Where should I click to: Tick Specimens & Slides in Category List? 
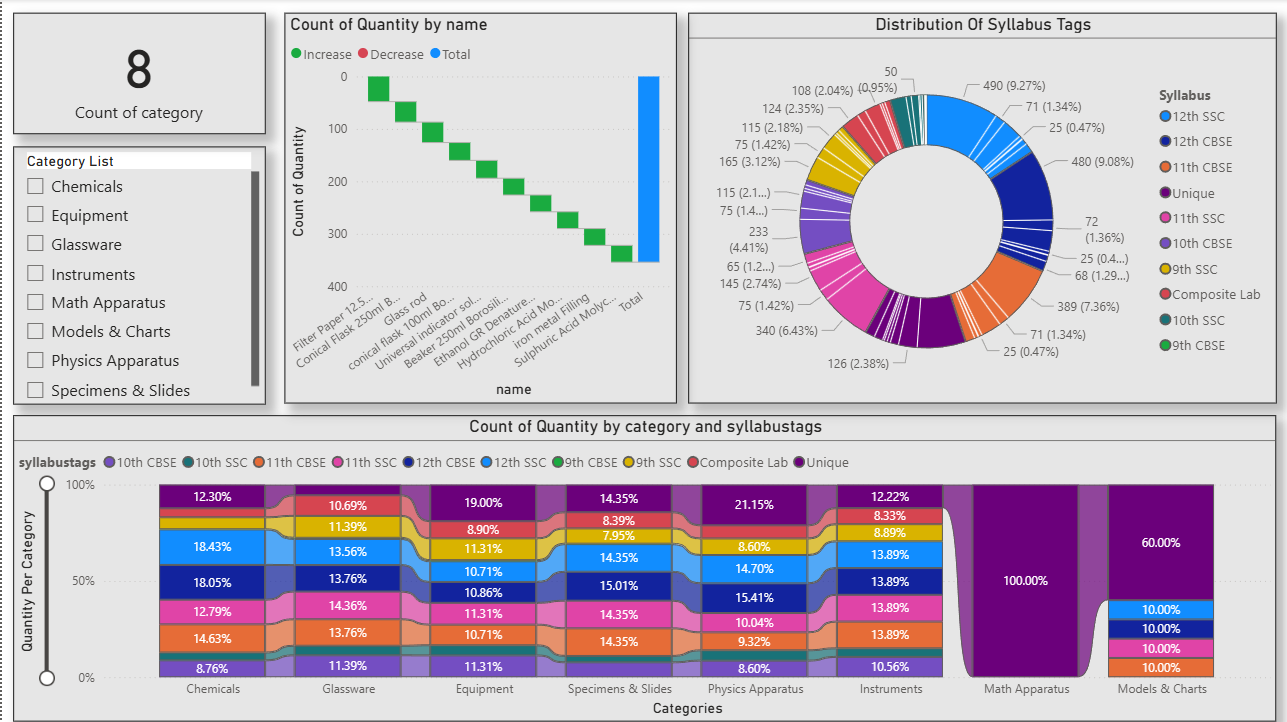35,390
